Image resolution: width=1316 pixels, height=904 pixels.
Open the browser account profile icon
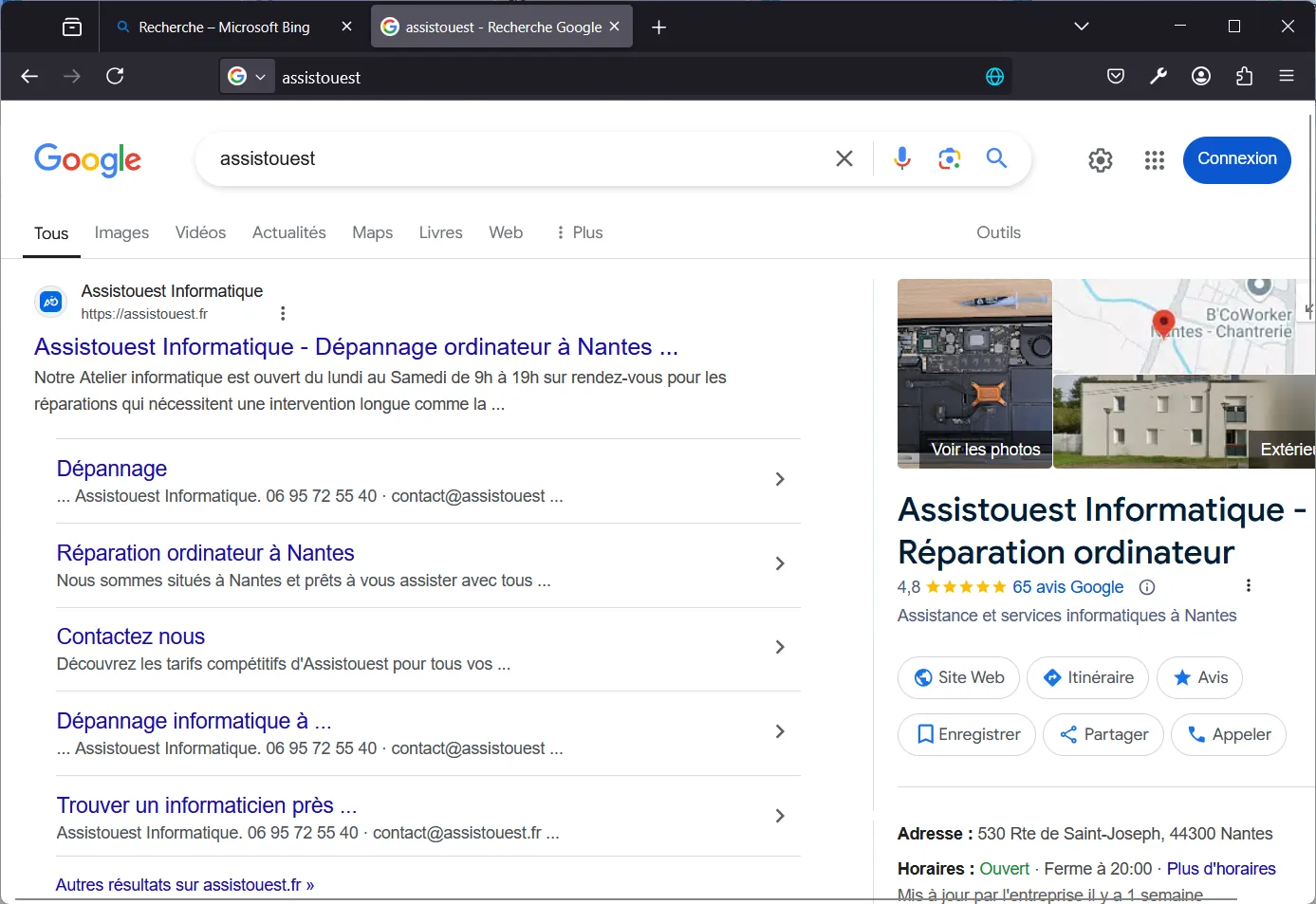[1201, 76]
